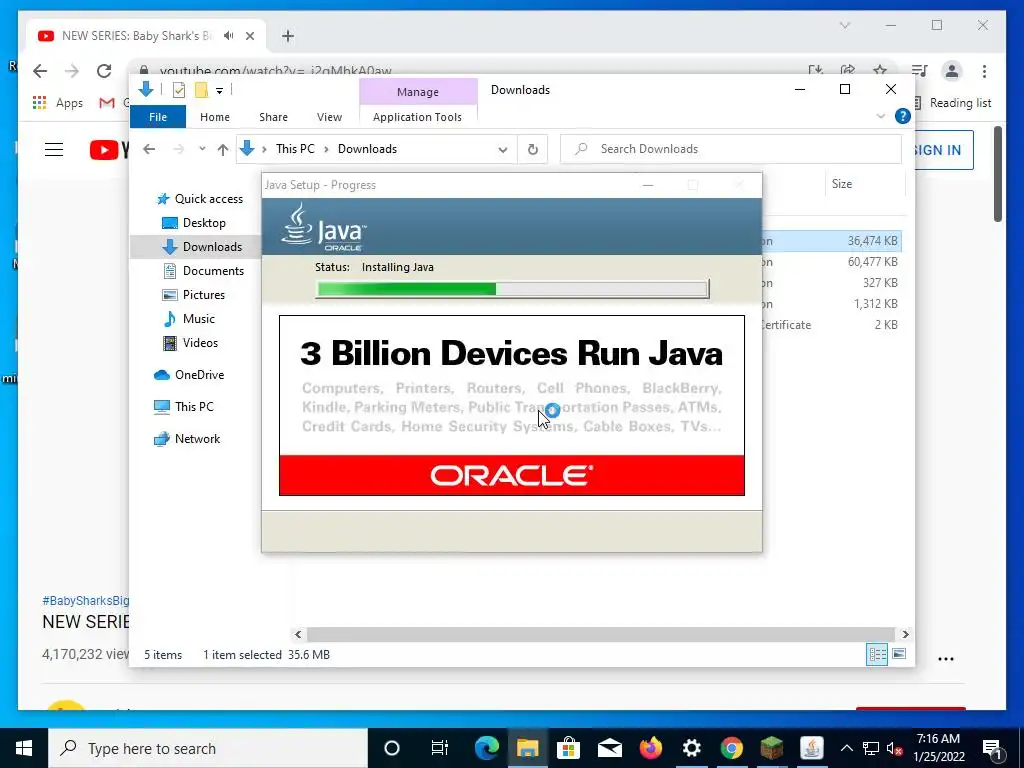Click the Chrome reload button
The width and height of the screenshot is (1024, 768).
(x=104, y=71)
